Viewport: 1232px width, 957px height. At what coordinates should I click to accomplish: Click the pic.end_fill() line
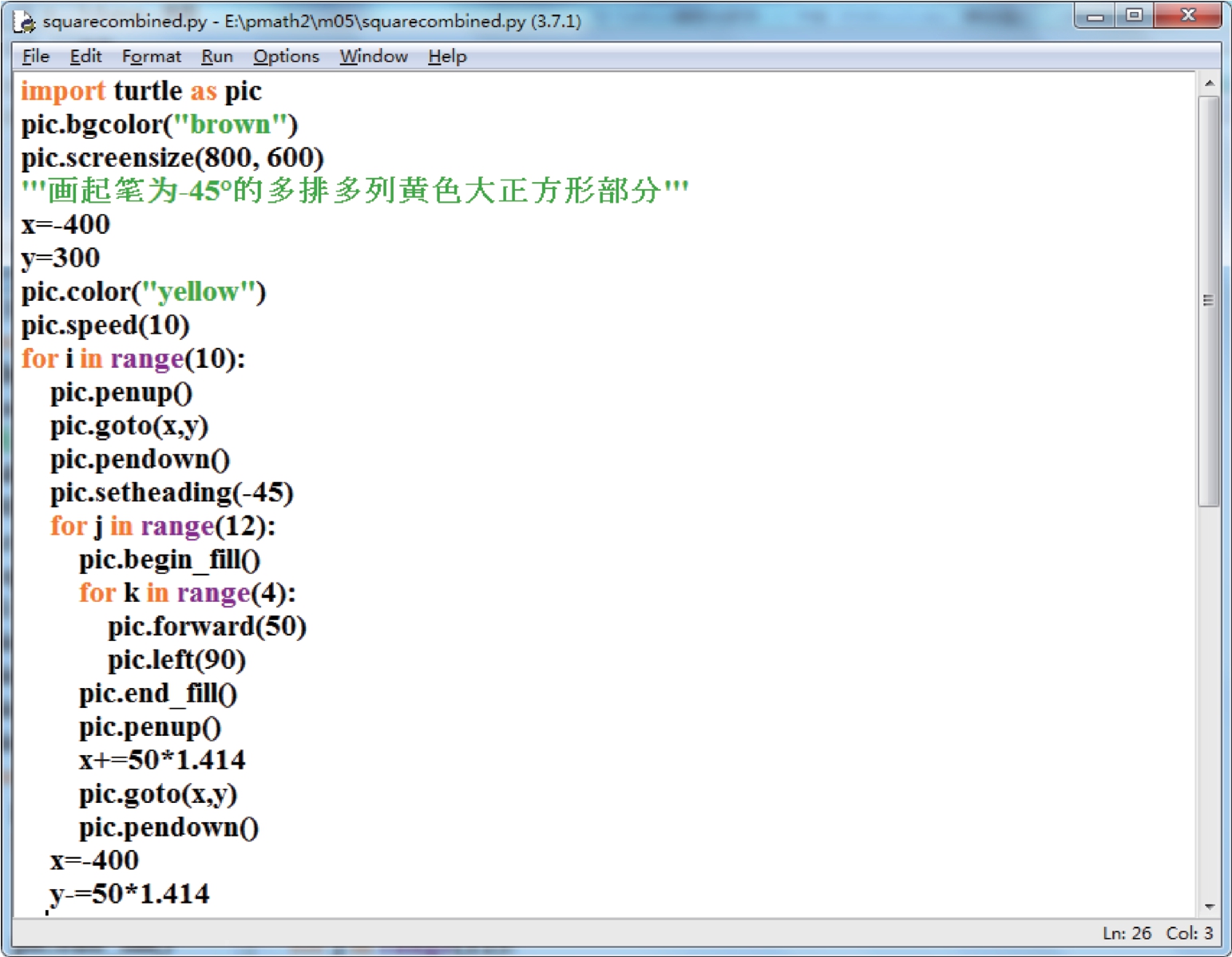click(x=158, y=694)
